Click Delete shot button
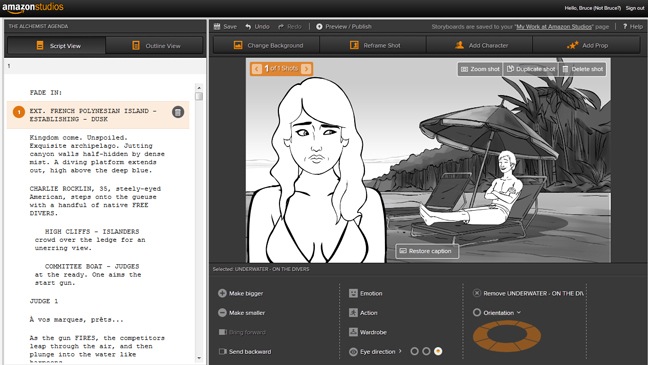The height and width of the screenshot is (365, 648). pos(582,69)
